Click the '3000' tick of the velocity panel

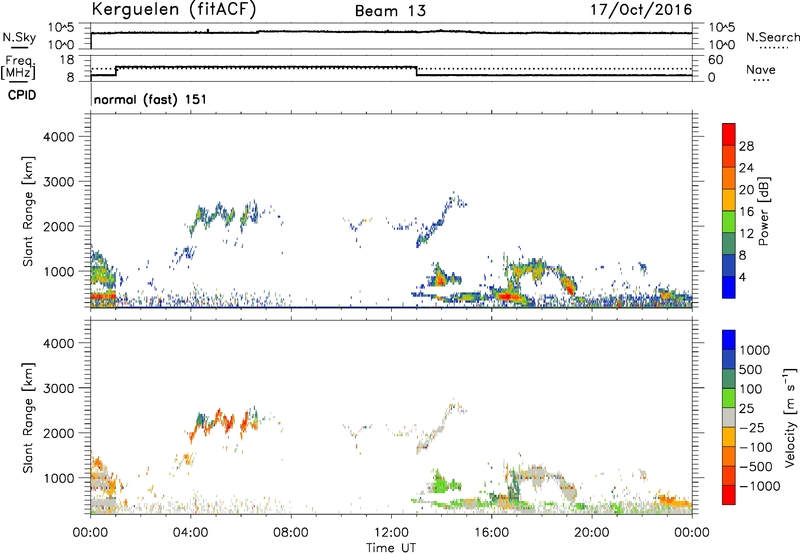tap(58, 389)
